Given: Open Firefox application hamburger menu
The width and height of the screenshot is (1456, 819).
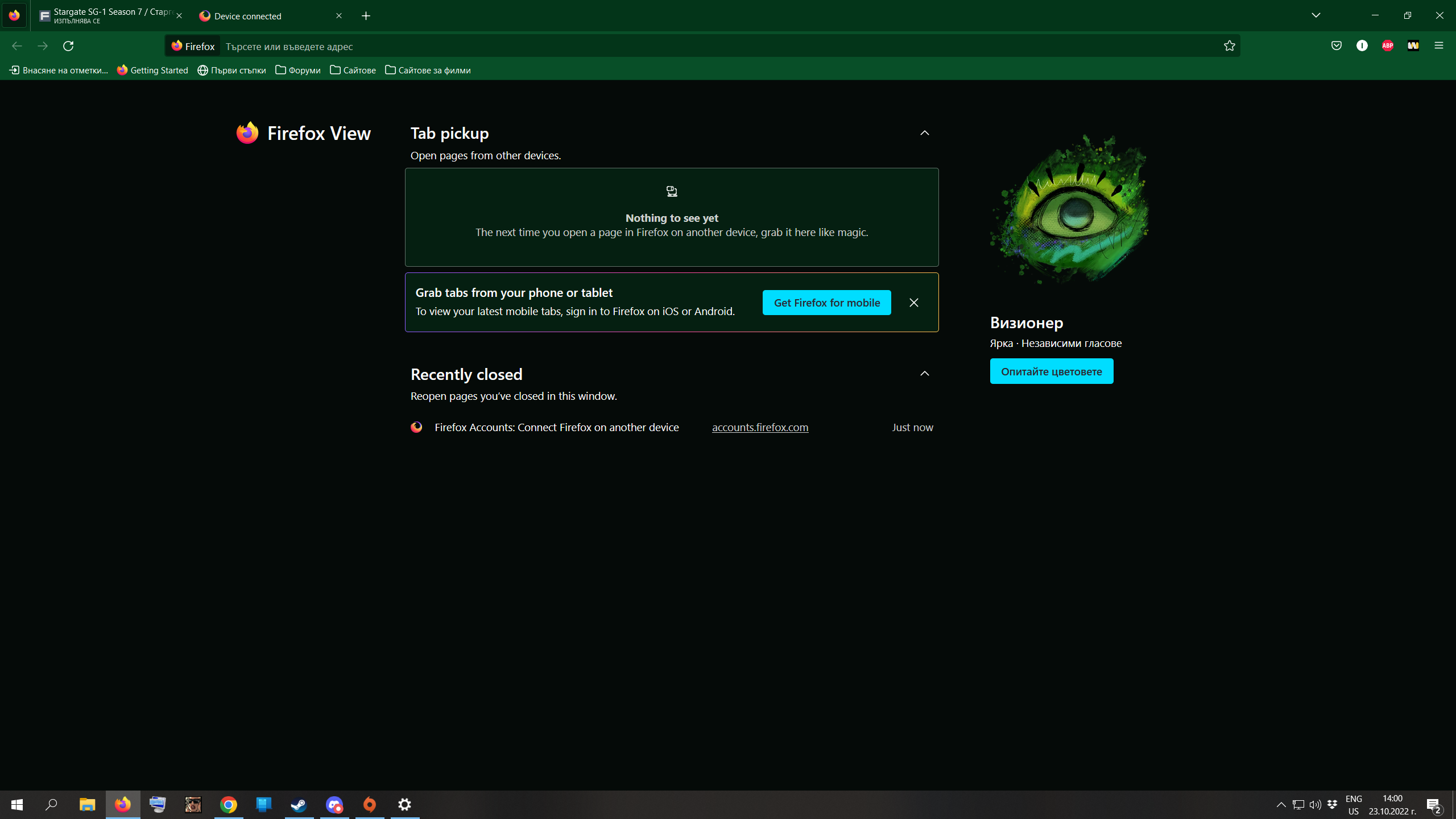Looking at the screenshot, I should [1438, 45].
